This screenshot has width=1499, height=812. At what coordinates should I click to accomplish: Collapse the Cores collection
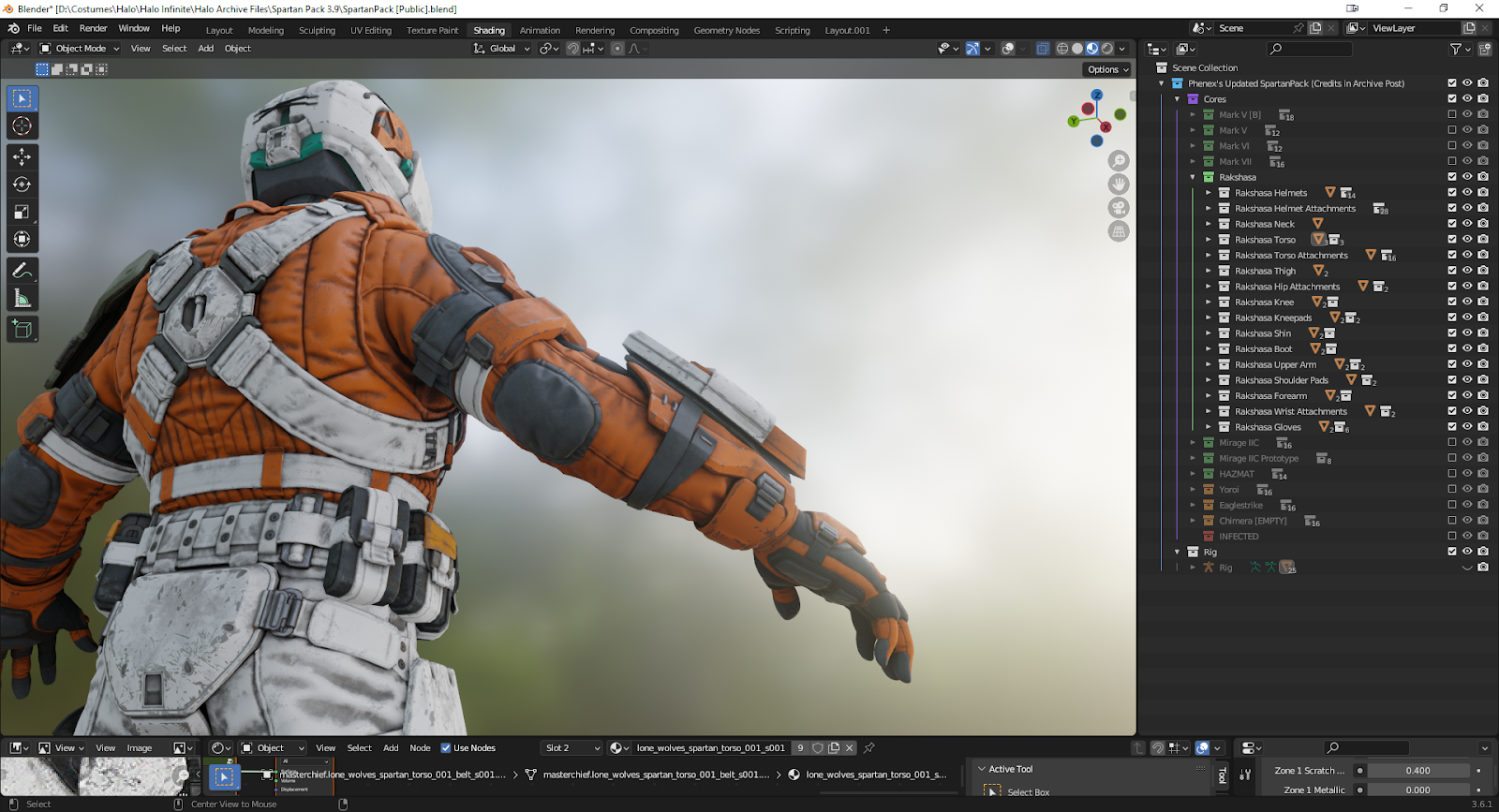(x=1178, y=99)
